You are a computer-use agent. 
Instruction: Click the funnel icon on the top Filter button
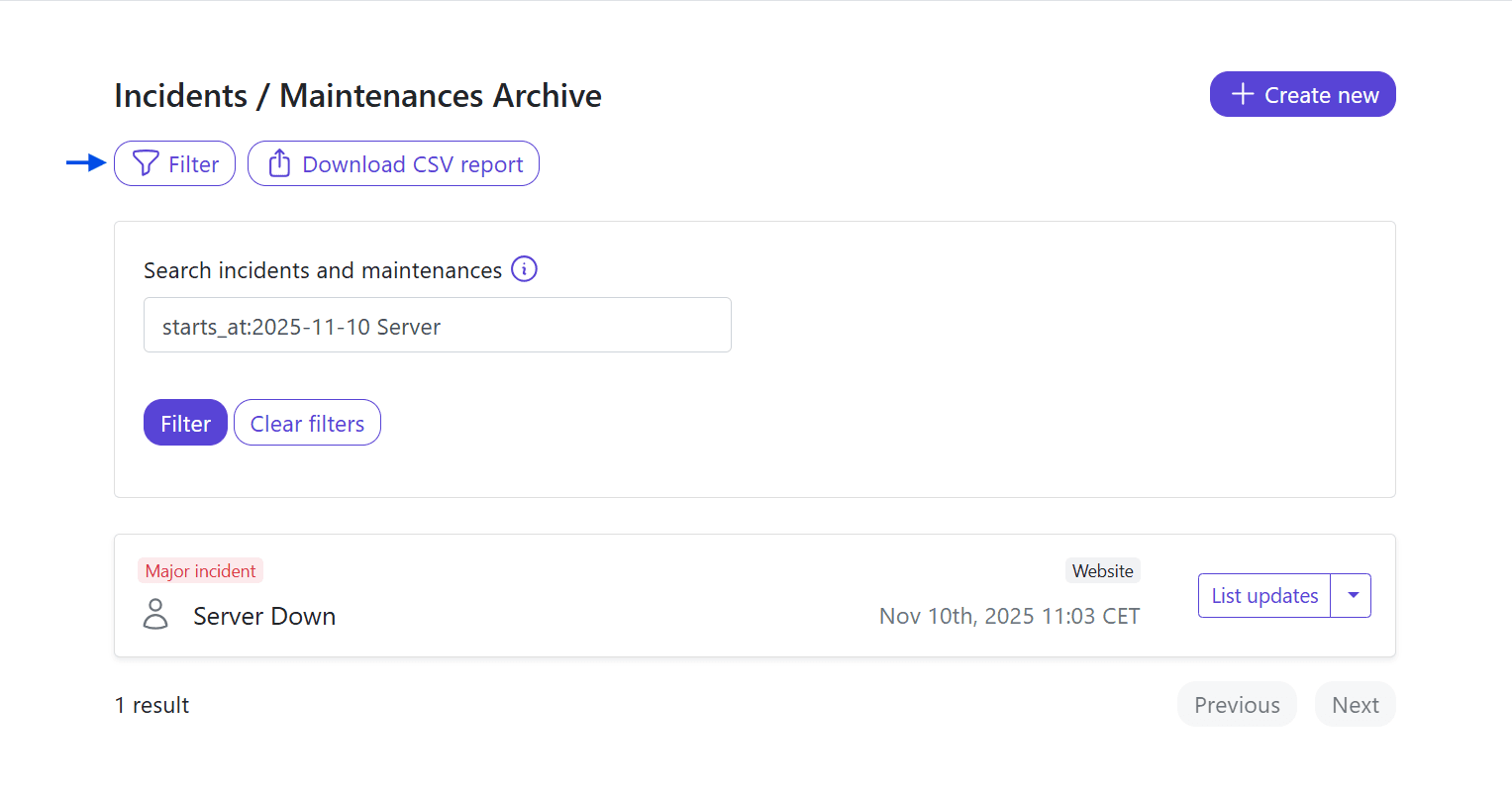145,162
